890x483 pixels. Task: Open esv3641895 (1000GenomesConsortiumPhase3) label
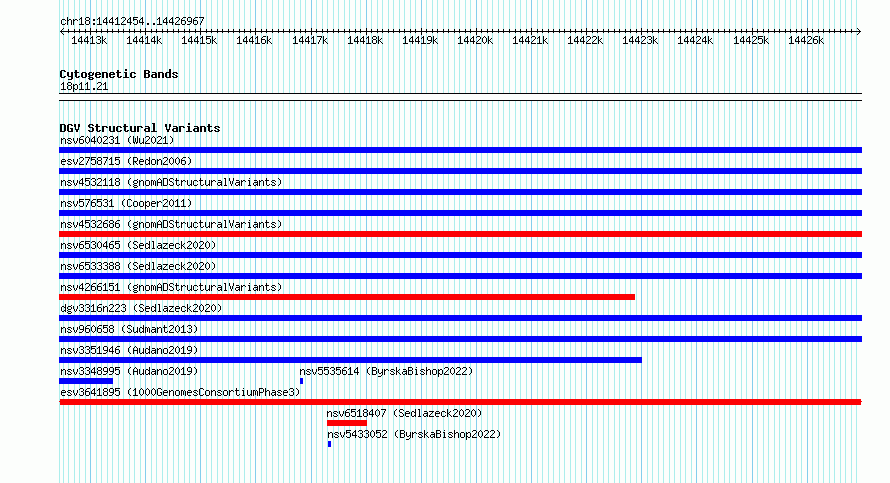pos(180,392)
